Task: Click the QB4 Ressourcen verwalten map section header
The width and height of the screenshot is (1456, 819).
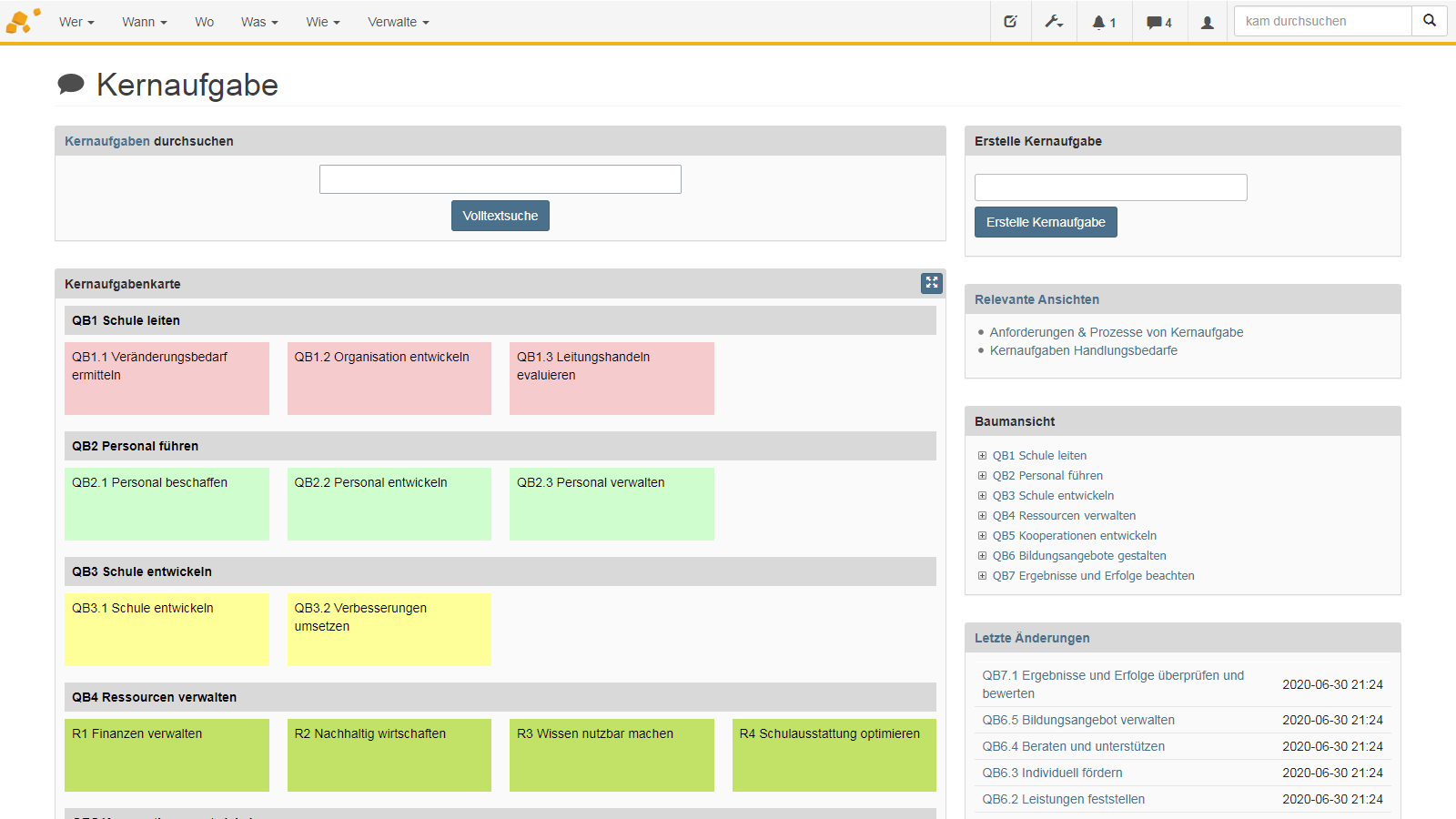Action: tap(500, 697)
